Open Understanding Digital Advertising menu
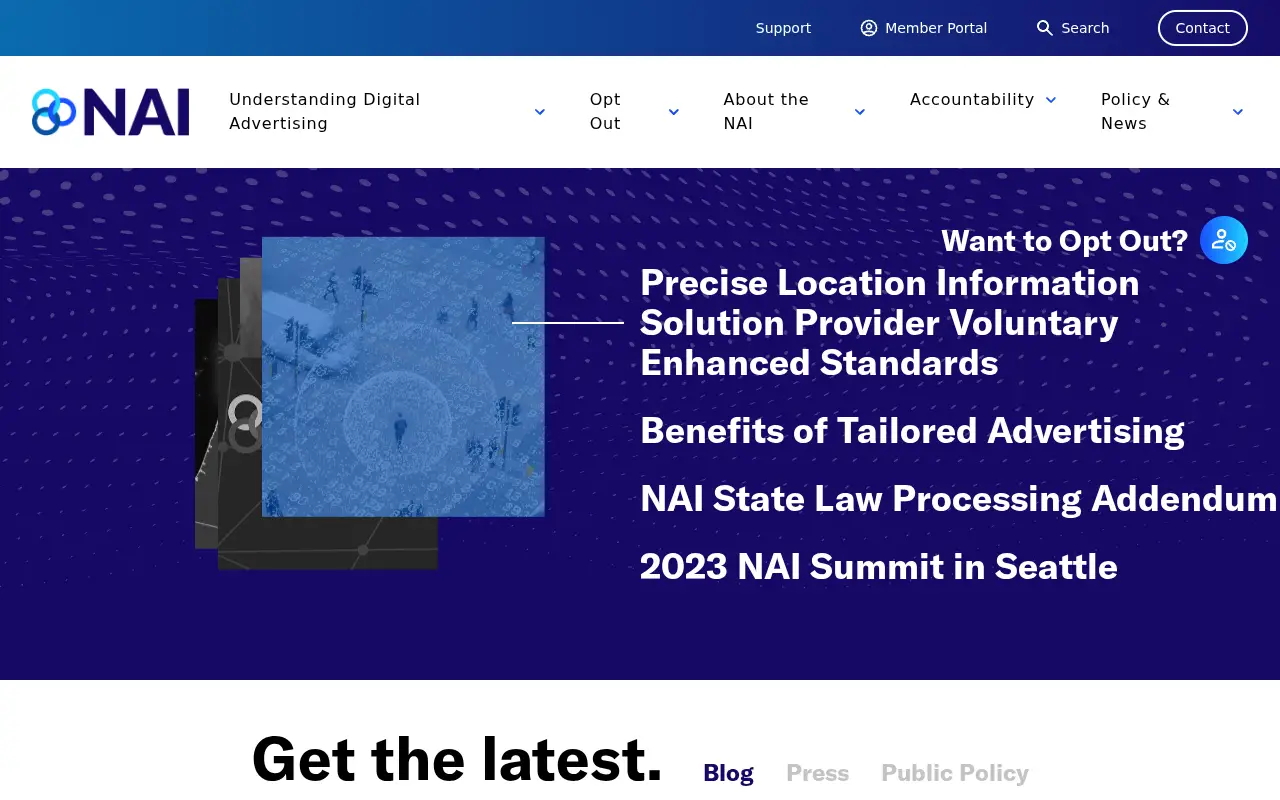The image size is (1280, 800). coord(325,112)
